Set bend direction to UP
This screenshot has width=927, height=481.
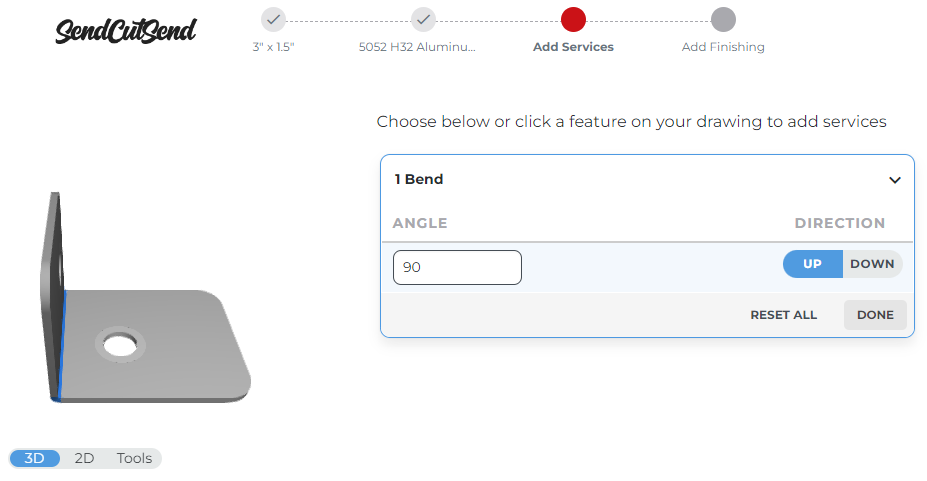pos(812,264)
